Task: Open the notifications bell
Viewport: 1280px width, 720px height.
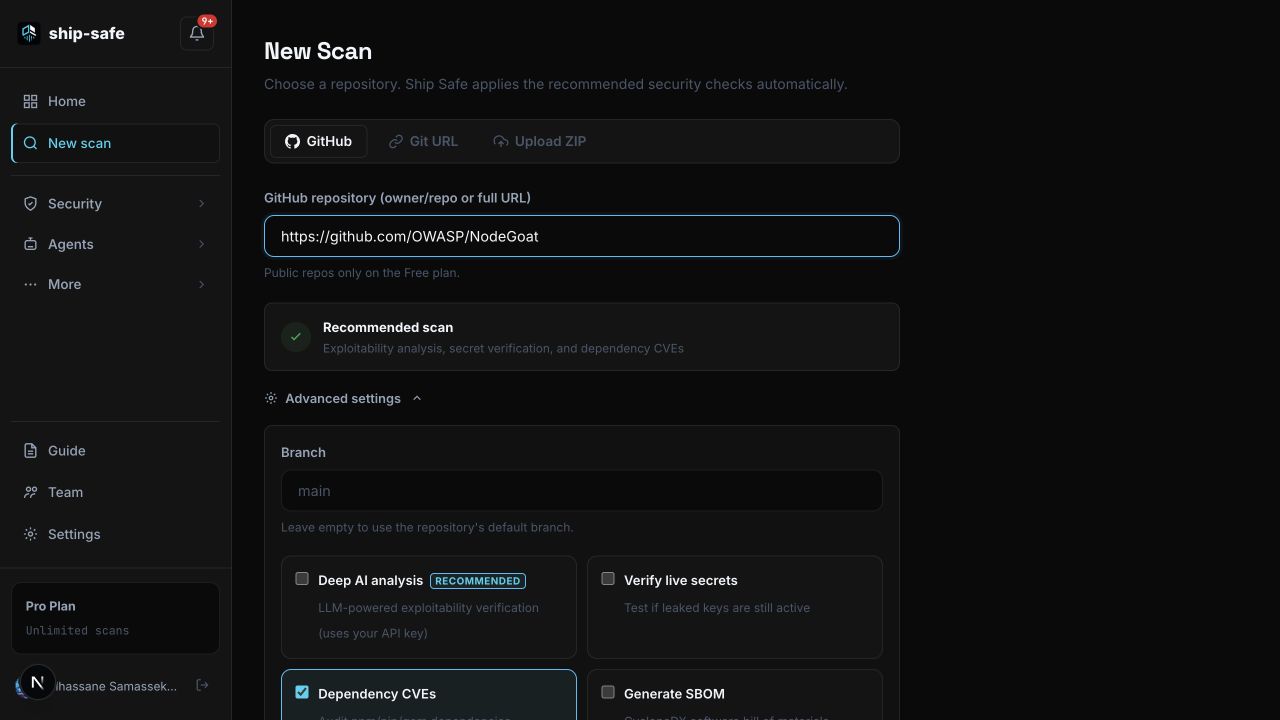Action: click(x=197, y=33)
